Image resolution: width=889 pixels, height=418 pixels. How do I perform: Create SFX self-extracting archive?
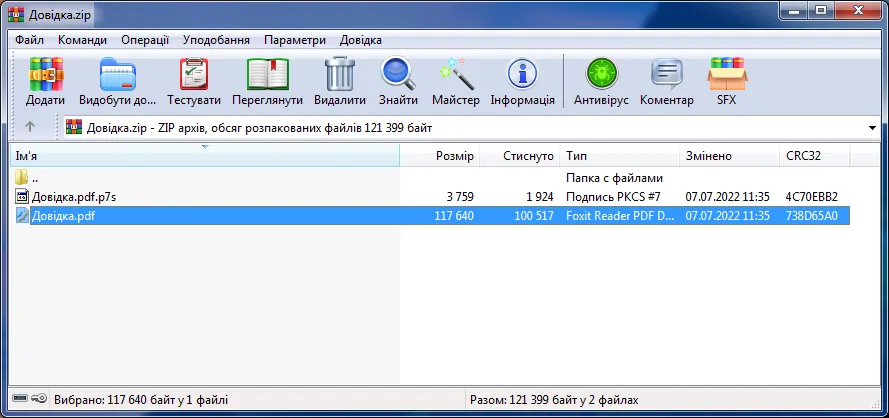point(727,74)
